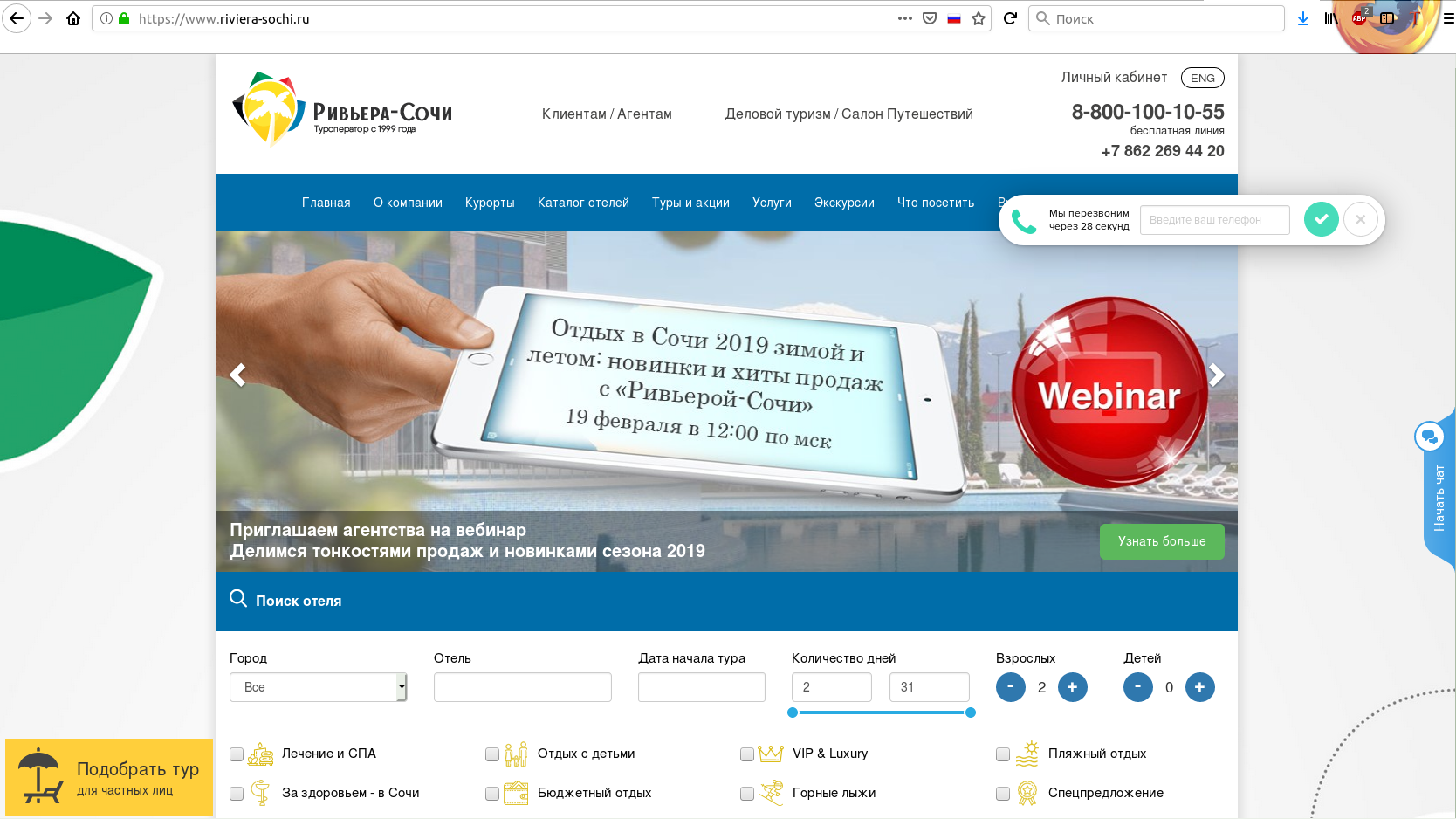The image size is (1456, 819).
Task: Decrease adults count with minus button
Action: [x=1011, y=687]
